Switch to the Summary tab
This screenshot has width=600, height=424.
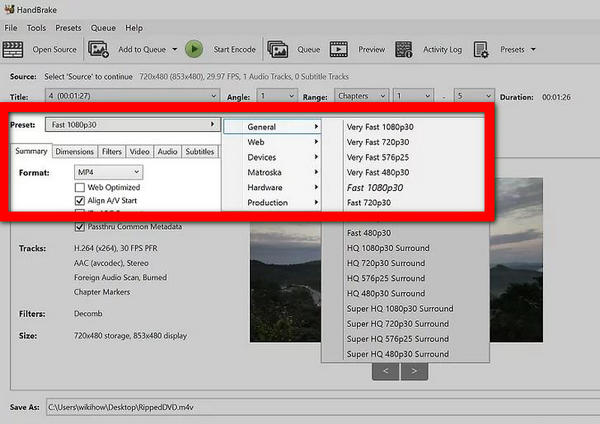pyautogui.click(x=31, y=151)
